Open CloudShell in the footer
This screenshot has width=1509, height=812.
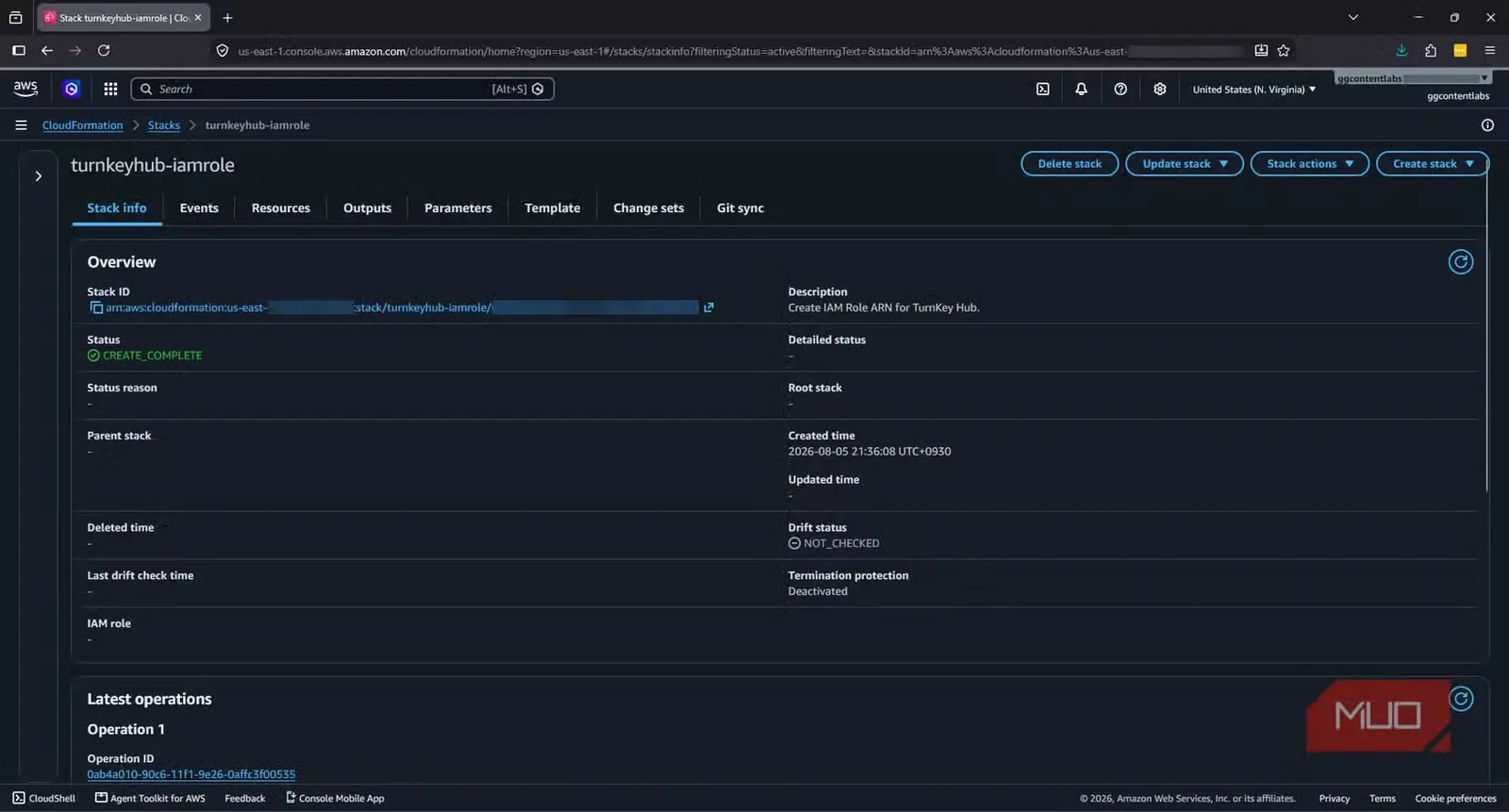pos(44,798)
